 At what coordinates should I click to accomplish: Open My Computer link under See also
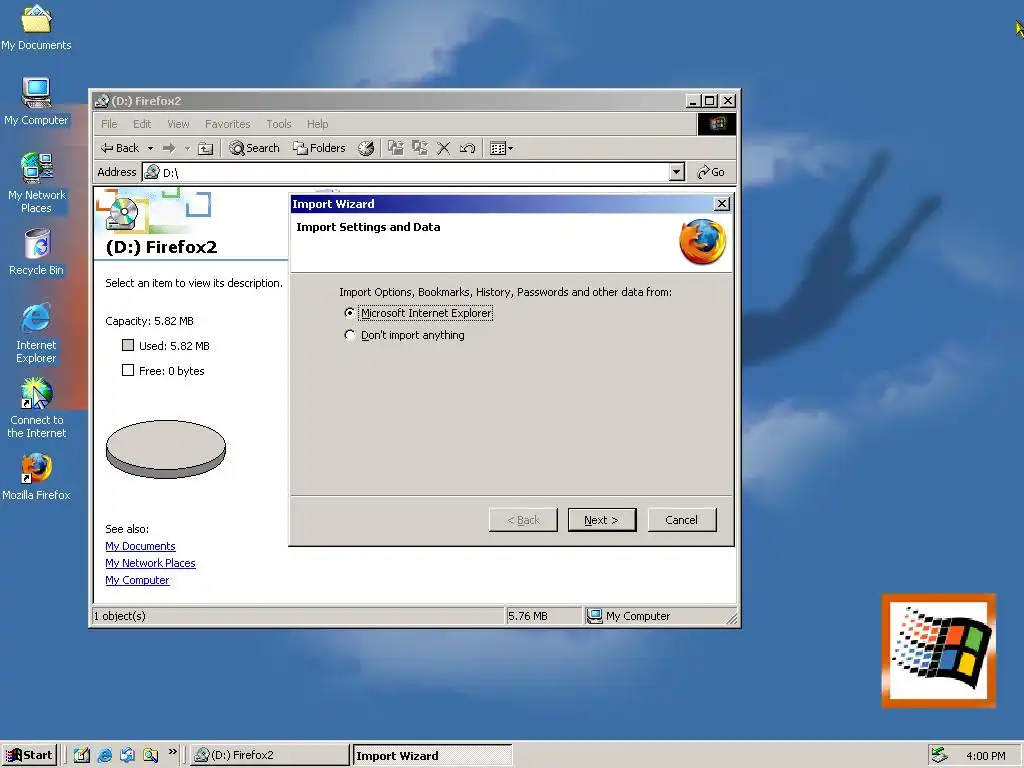[137, 580]
